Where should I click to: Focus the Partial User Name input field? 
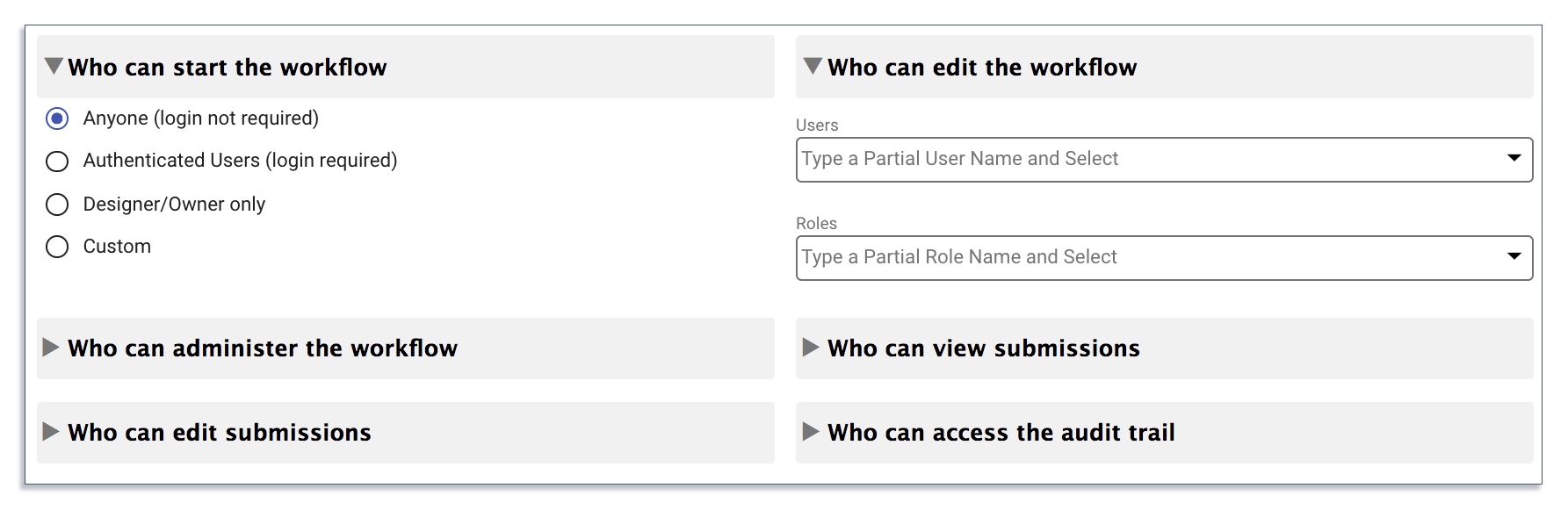pyautogui.click(x=1164, y=160)
